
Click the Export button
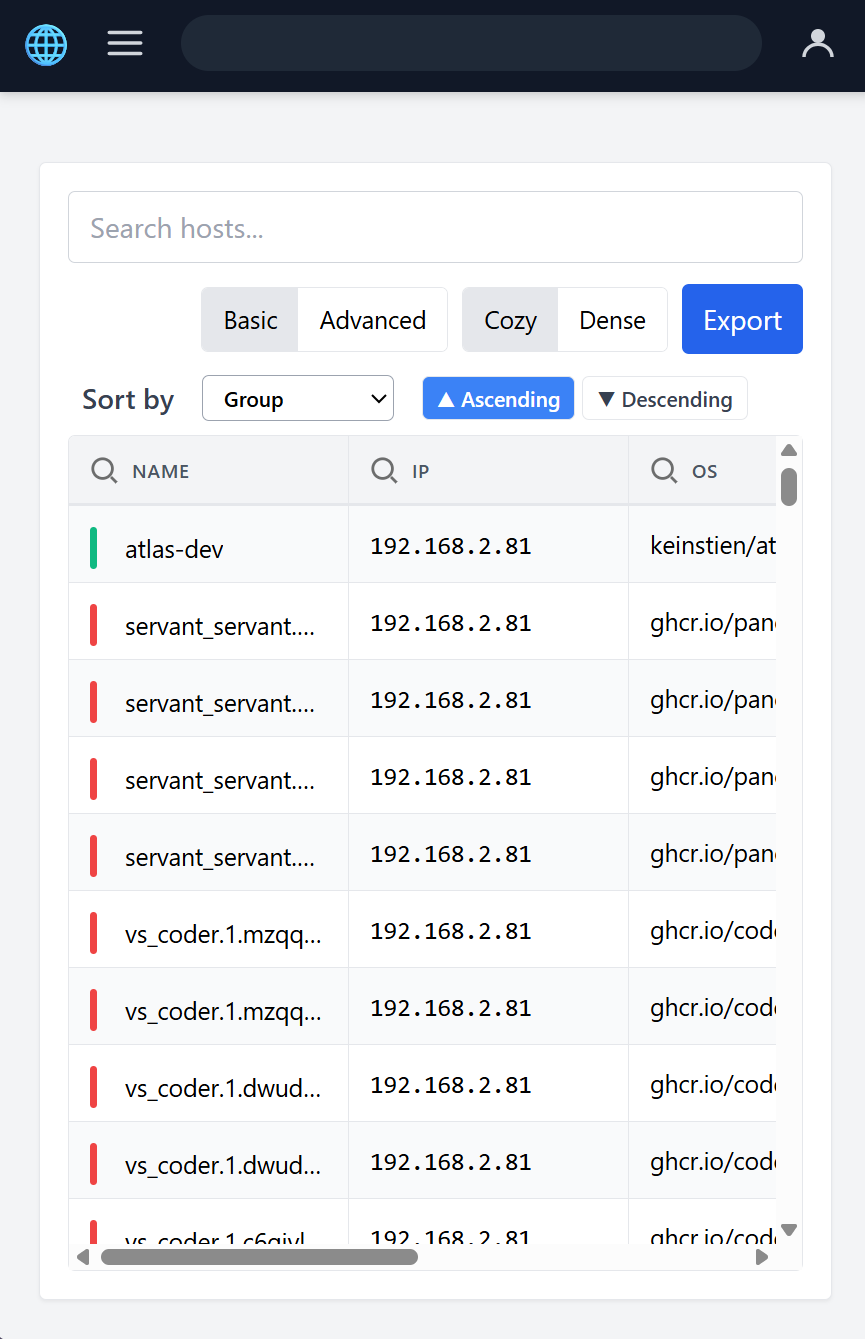pos(742,319)
